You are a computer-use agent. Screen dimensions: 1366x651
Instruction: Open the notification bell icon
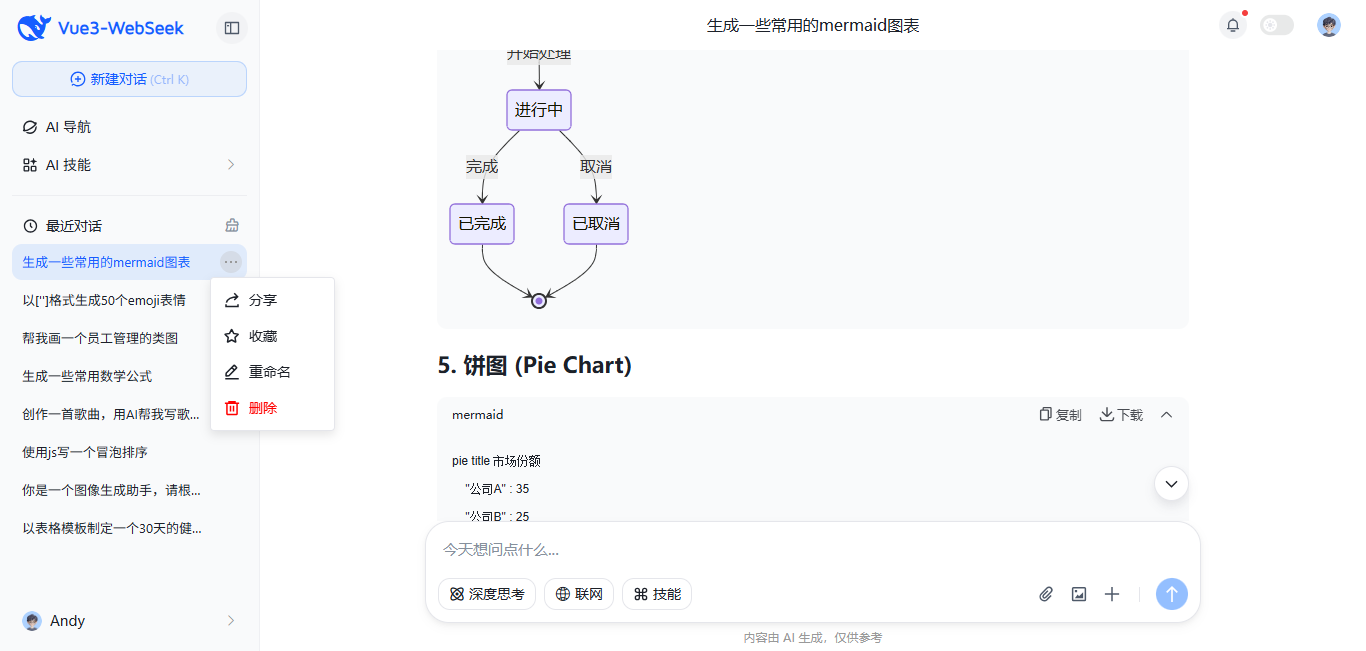coord(1232,25)
